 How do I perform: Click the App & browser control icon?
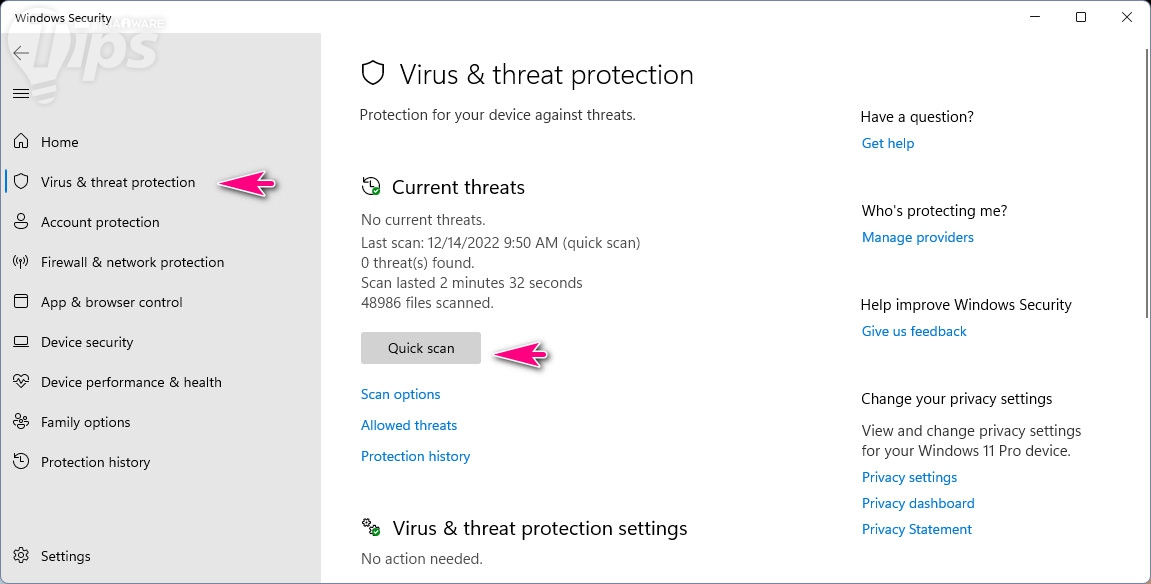pos(21,302)
